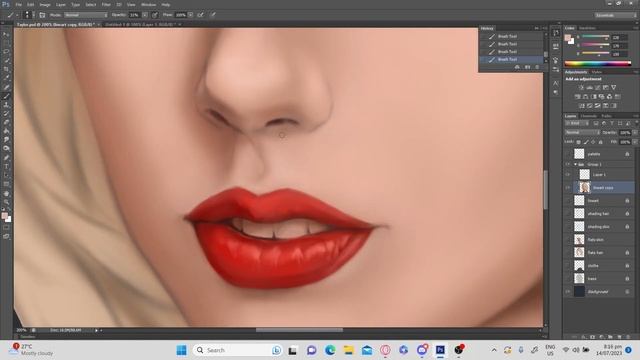
Task: Create new group in Layers panel
Action: click(x=610, y=337)
